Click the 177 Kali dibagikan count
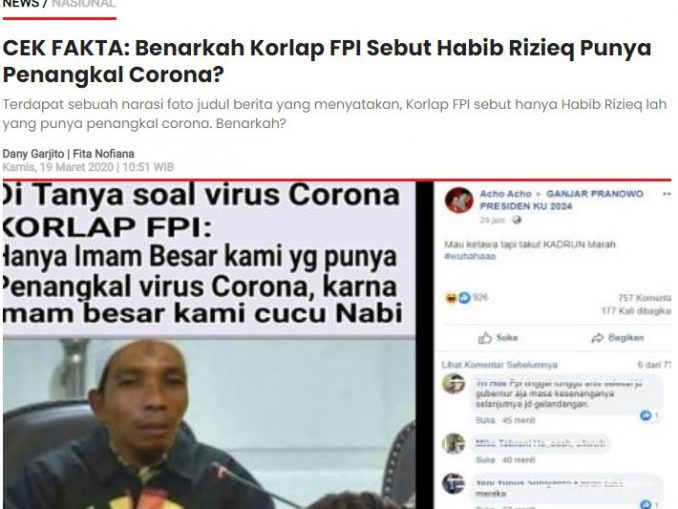Screen dimensions: 678x509 pyautogui.click(x=636, y=311)
